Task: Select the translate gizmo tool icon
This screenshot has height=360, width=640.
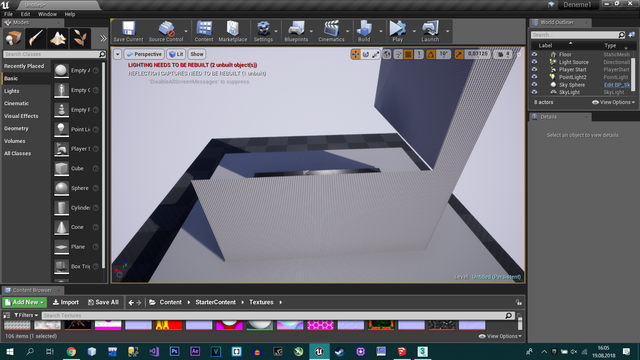Action: [356, 54]
